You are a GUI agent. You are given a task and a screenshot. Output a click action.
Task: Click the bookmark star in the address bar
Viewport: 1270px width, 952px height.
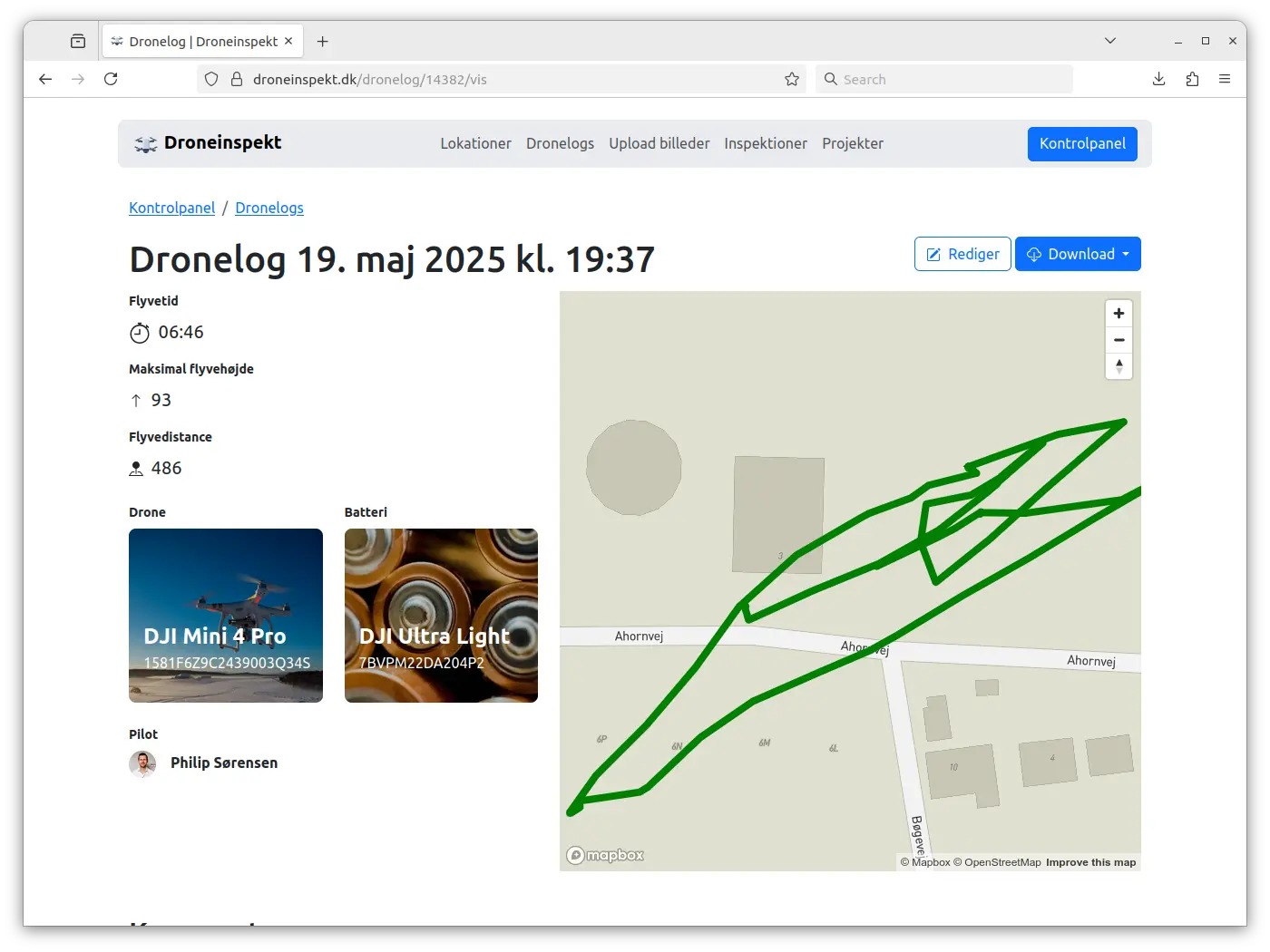pyautogui.click(x=791, y=79)
